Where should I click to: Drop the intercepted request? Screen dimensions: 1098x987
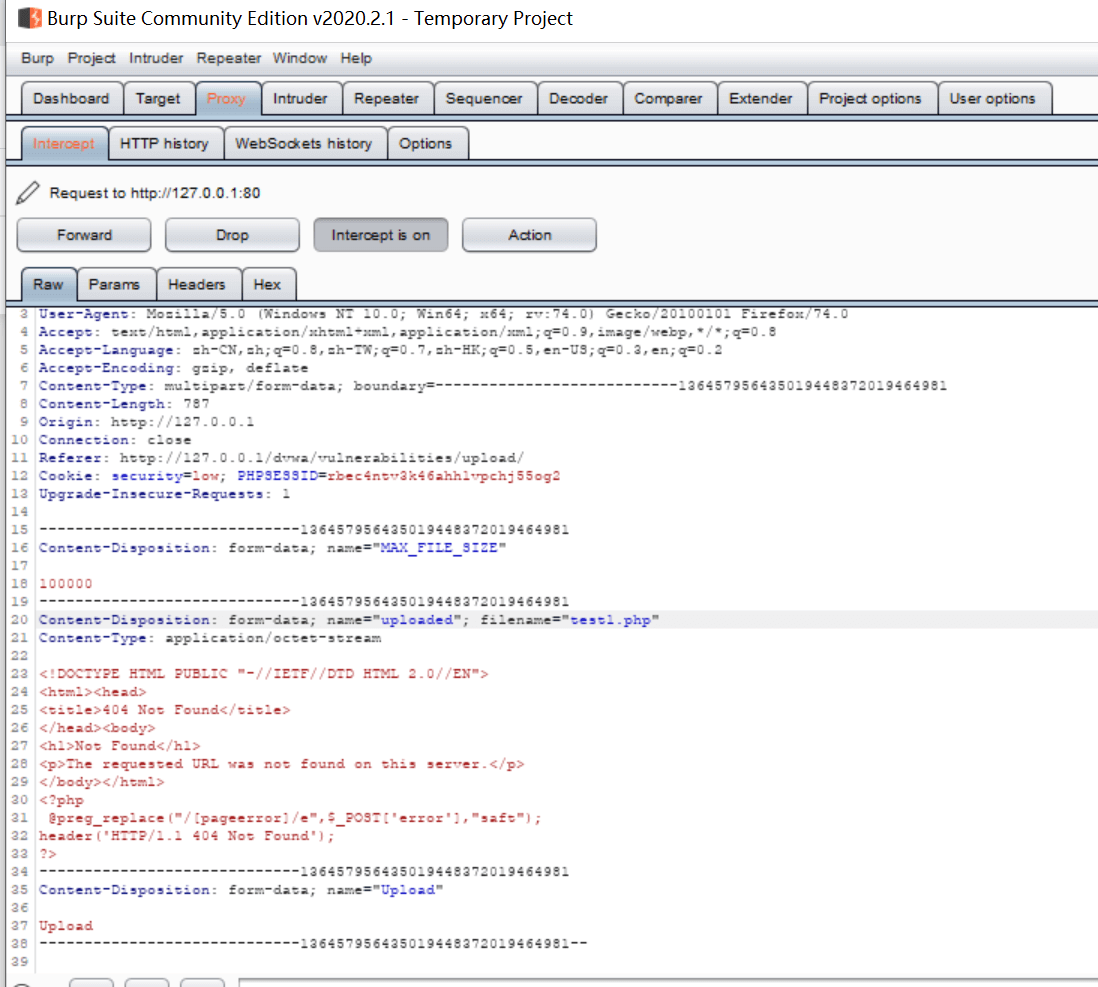pyautogui.click(x=232, y=235)
